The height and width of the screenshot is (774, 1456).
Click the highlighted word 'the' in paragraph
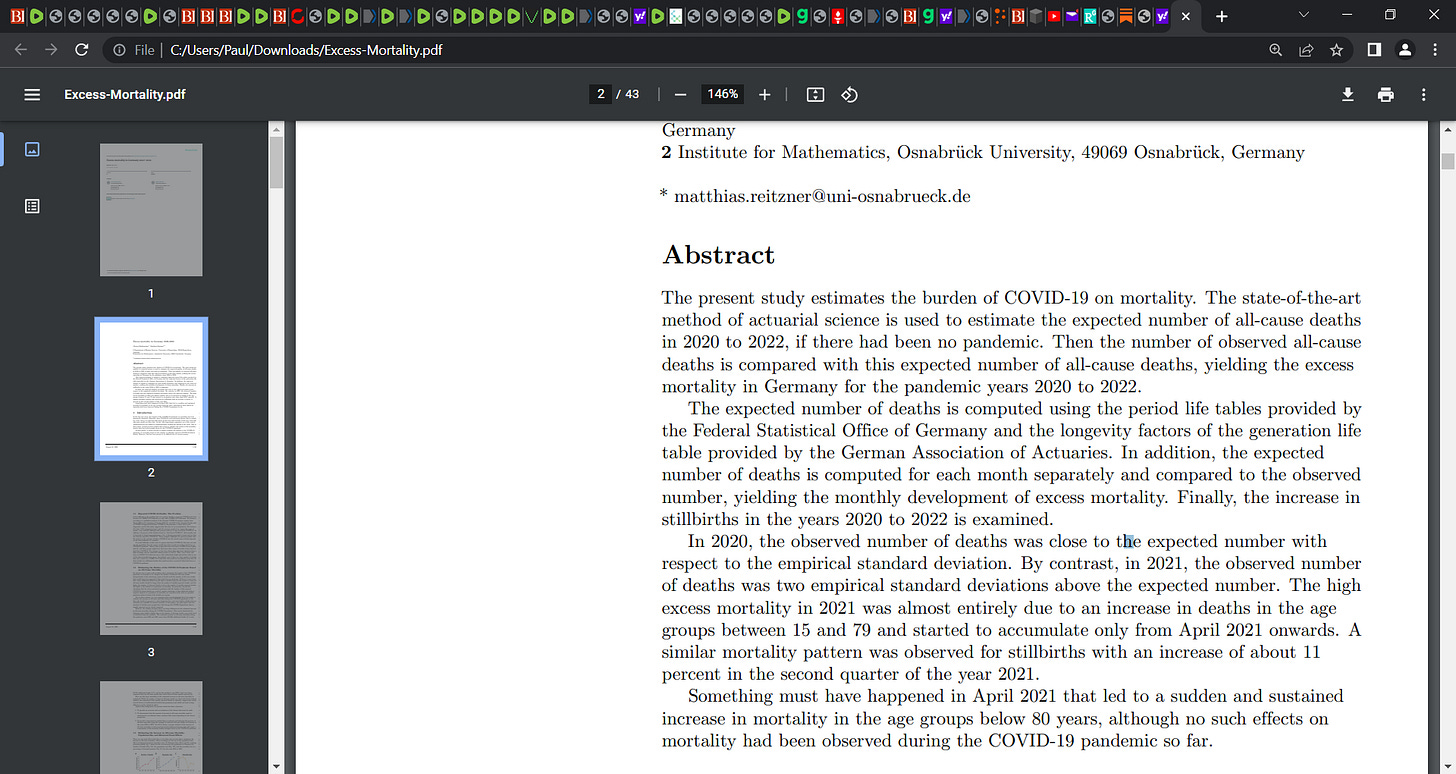(1129, 542)
